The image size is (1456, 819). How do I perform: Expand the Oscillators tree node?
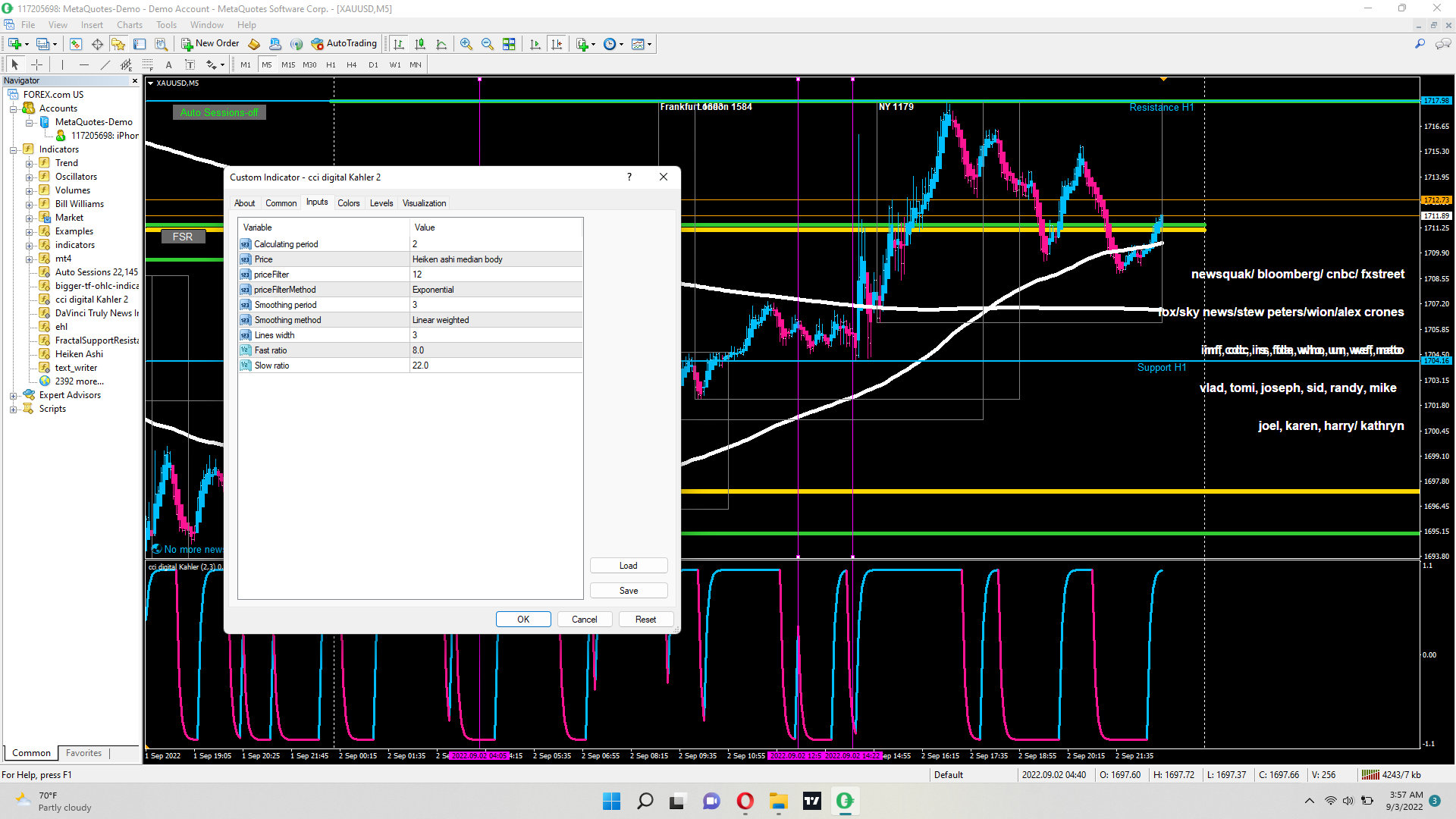pyautogui.click(x=29, y=177)
